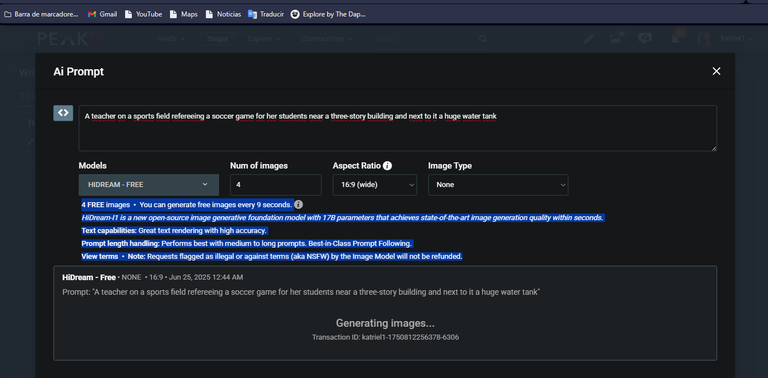This screenshot has width=768, height=378.
Task: Click the Transaction ID text
Action: (x=385, y=337)
